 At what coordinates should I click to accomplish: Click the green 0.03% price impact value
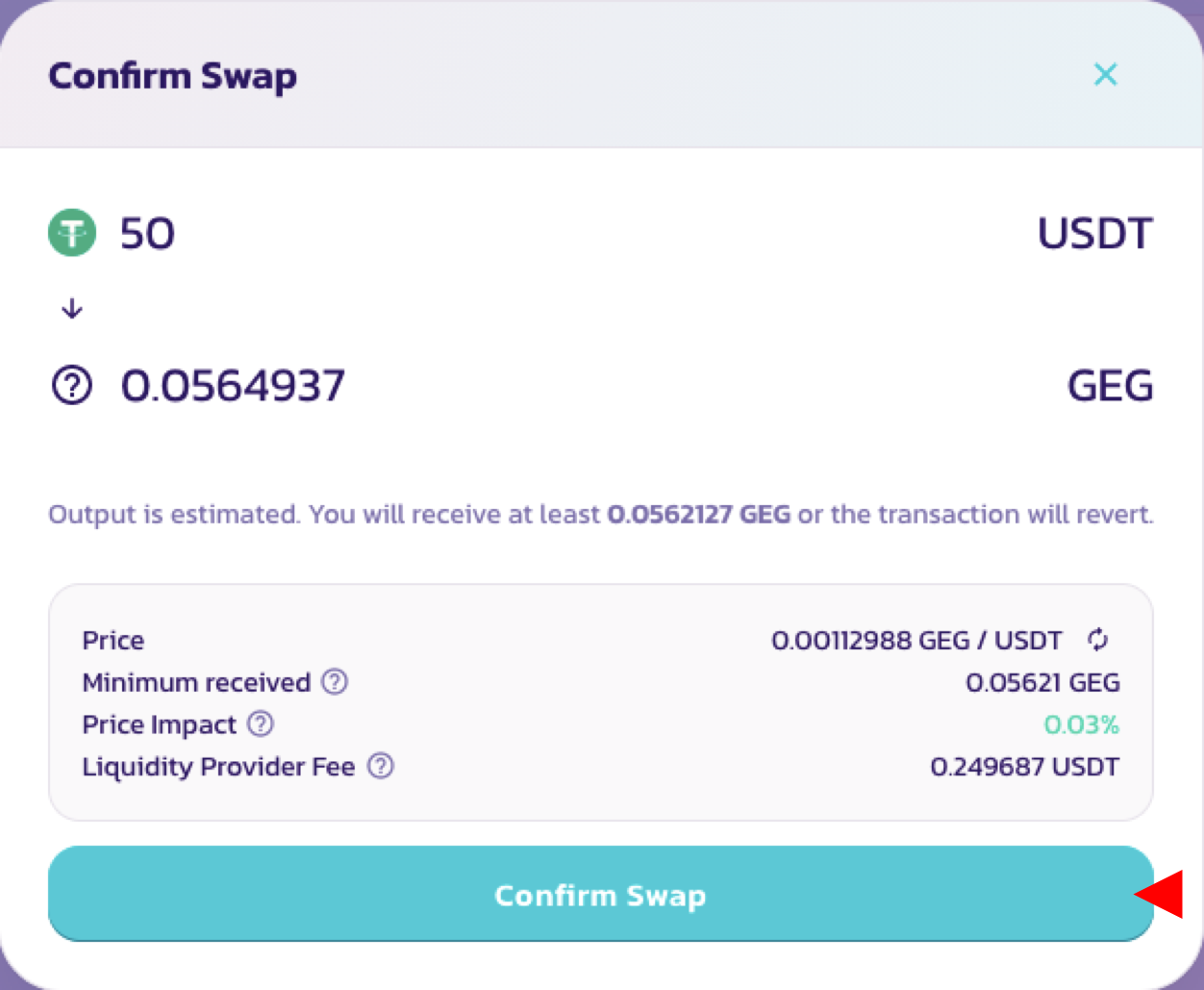click(x=1082, y=724)
